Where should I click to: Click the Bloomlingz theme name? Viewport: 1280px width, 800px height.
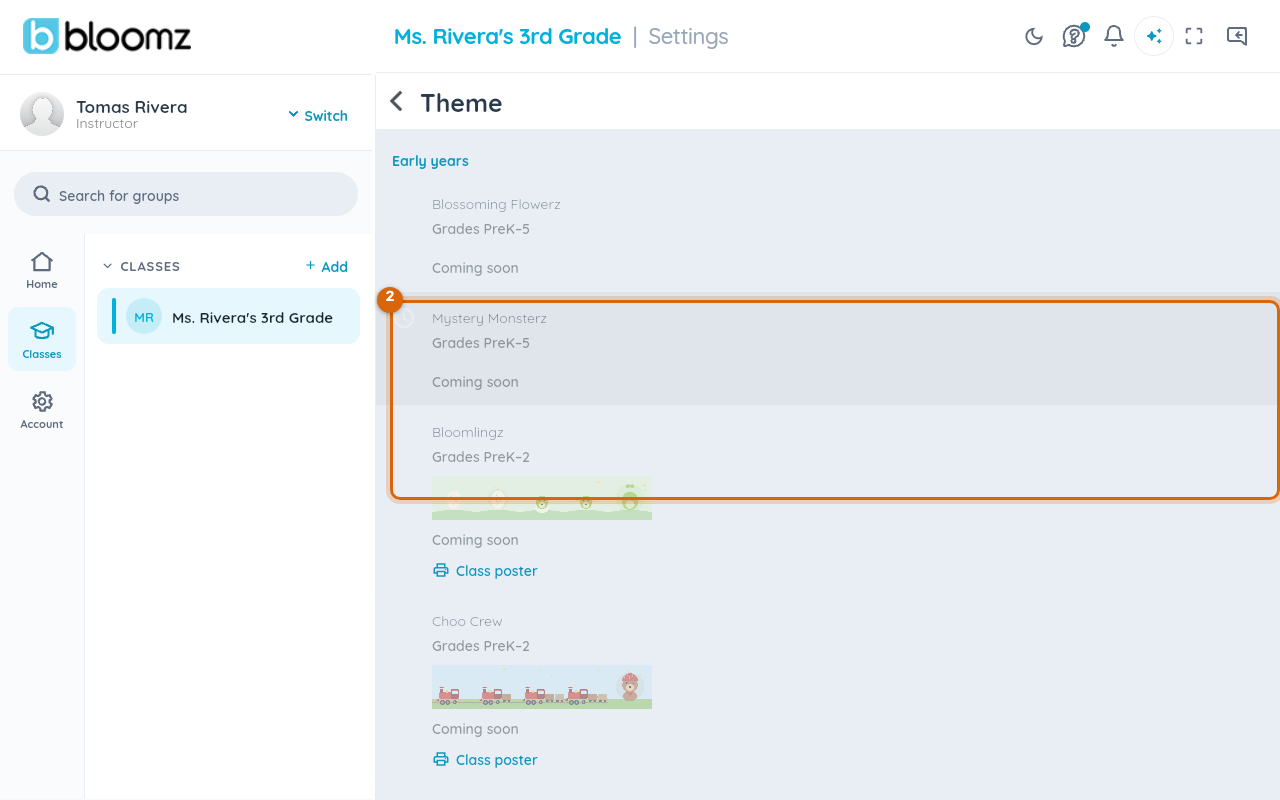click(x=468, y=432)
